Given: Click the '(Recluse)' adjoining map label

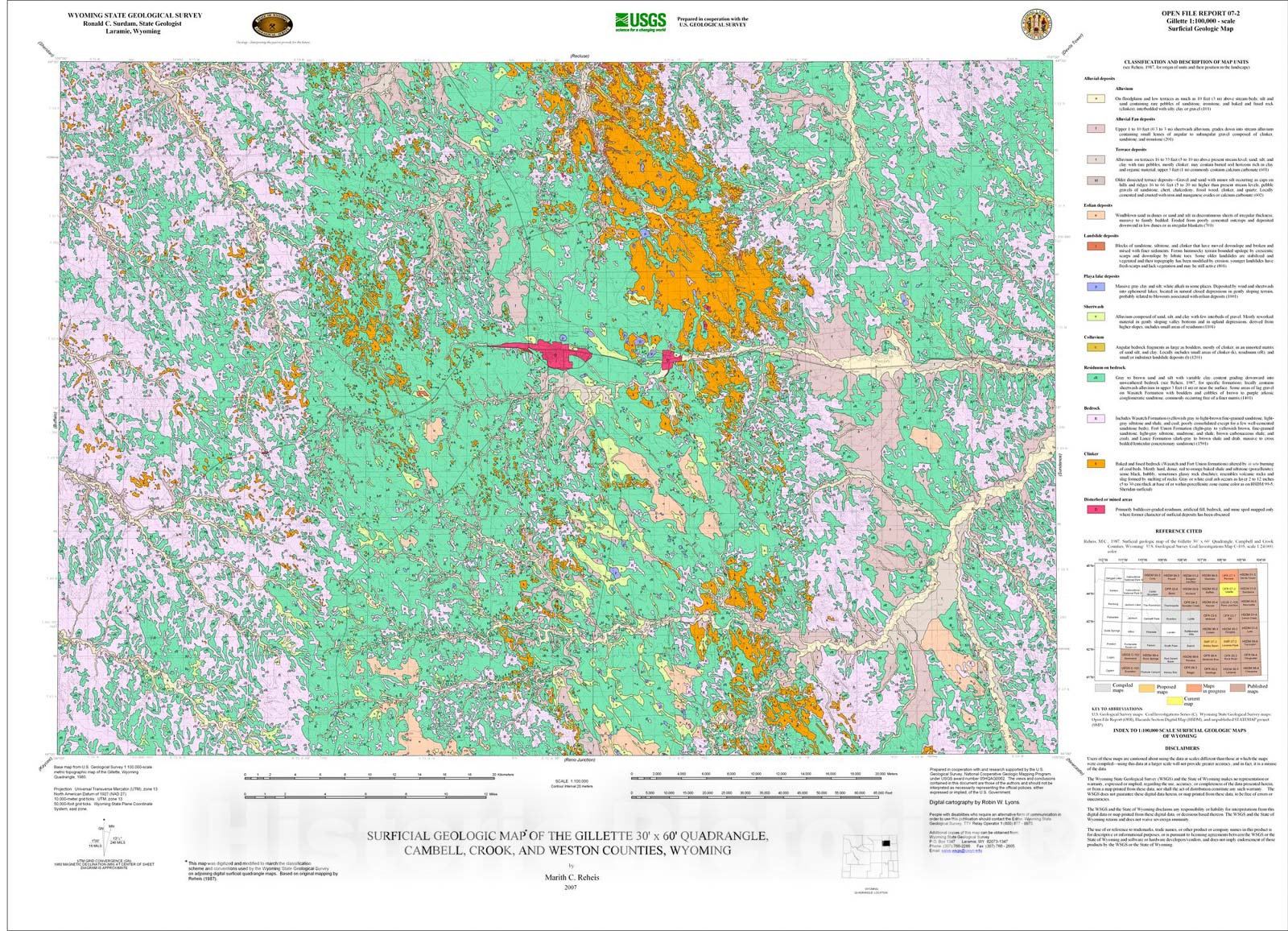Looking at the screenshot, I should coord(580,56).
